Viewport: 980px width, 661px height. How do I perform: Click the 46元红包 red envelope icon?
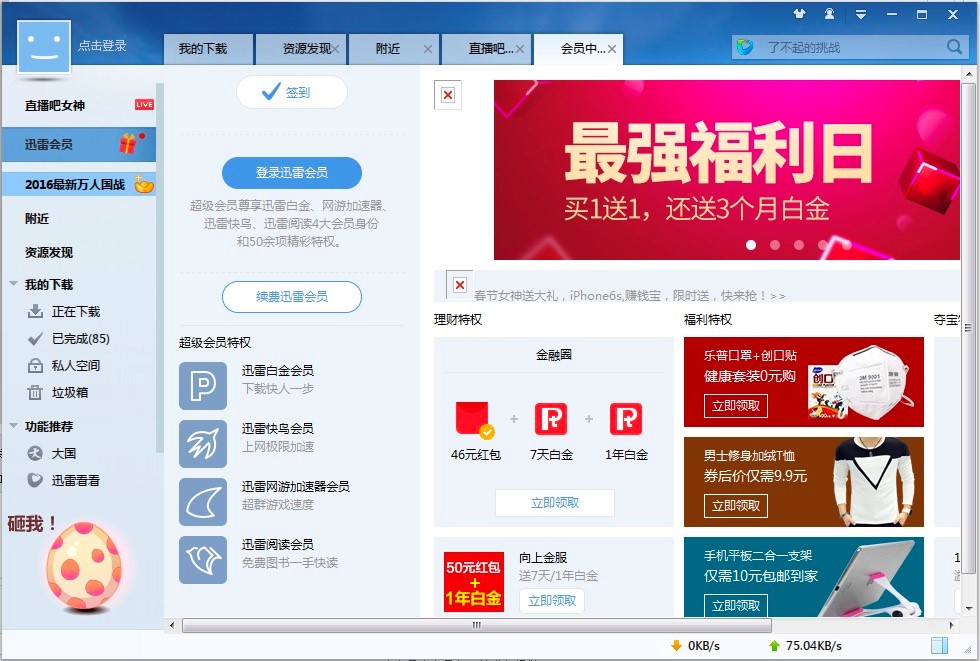tap(475, 420)
